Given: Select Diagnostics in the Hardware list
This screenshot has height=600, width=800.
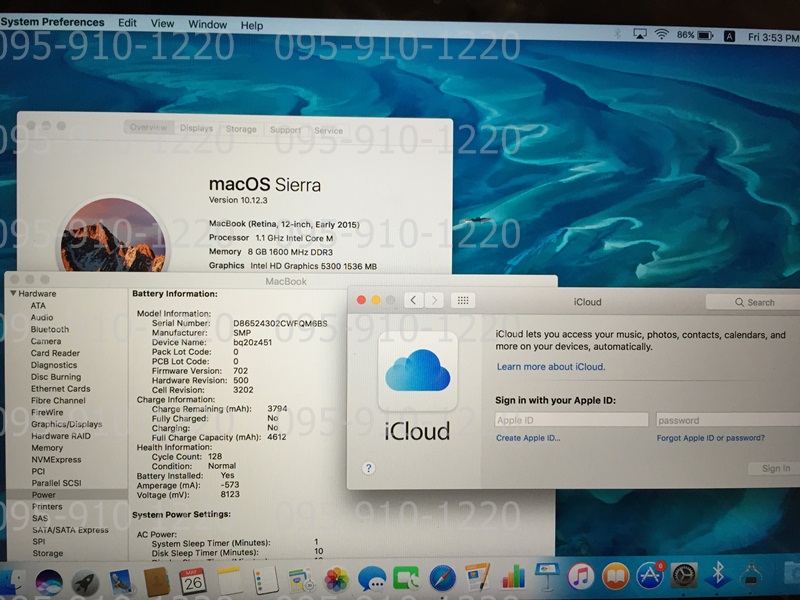Looking at the screenshot, I should 54,365.
